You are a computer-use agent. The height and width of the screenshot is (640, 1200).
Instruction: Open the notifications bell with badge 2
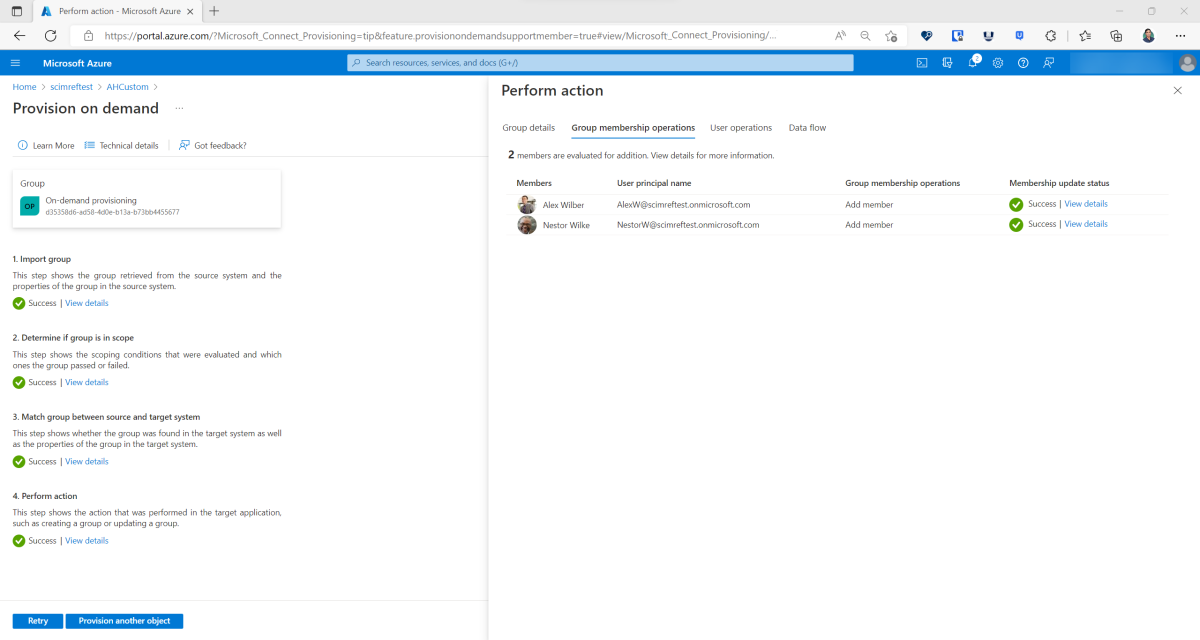(x=972, y=62)
